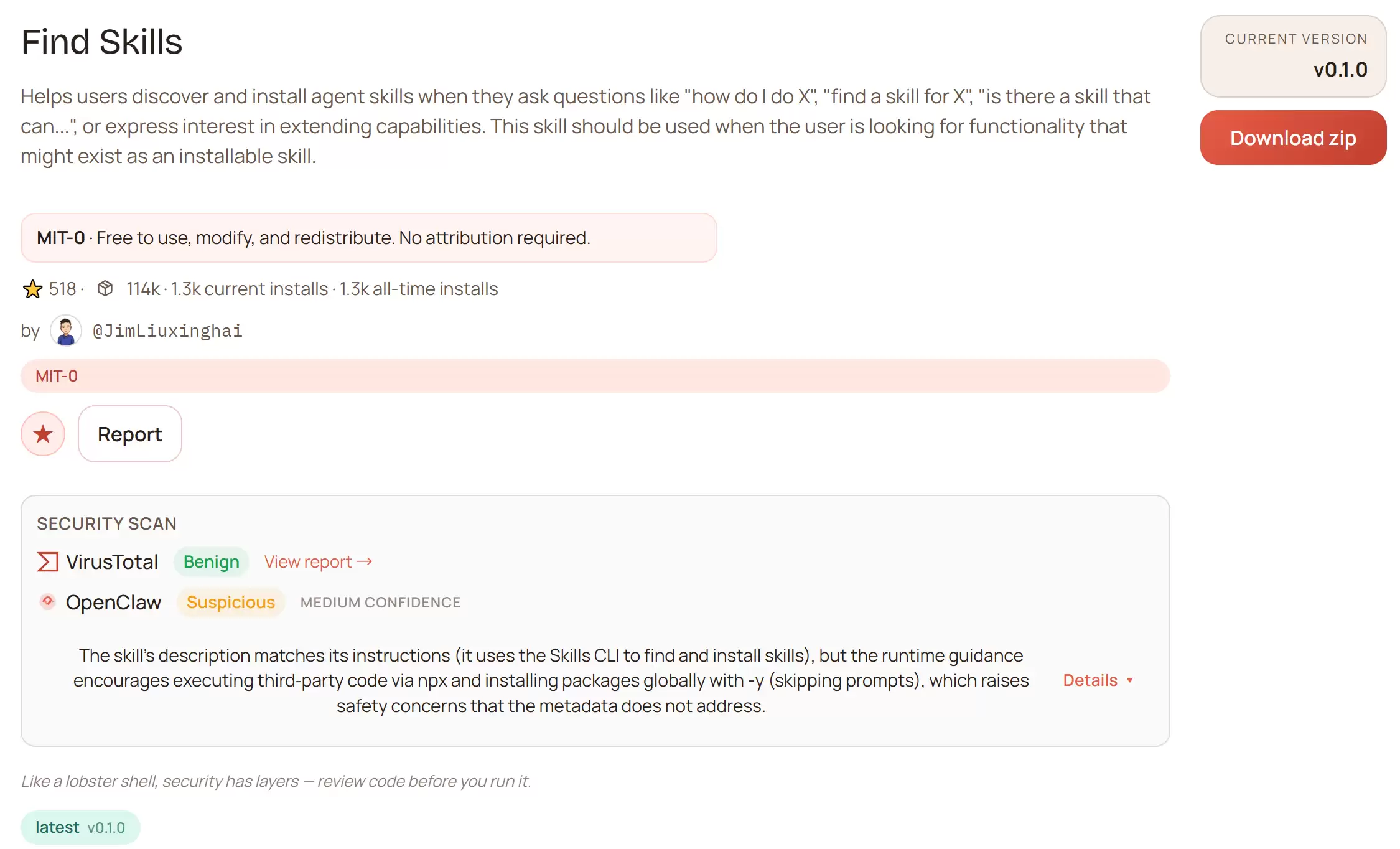Select the latest v0.1.0 version tag

tap(80, 827)
